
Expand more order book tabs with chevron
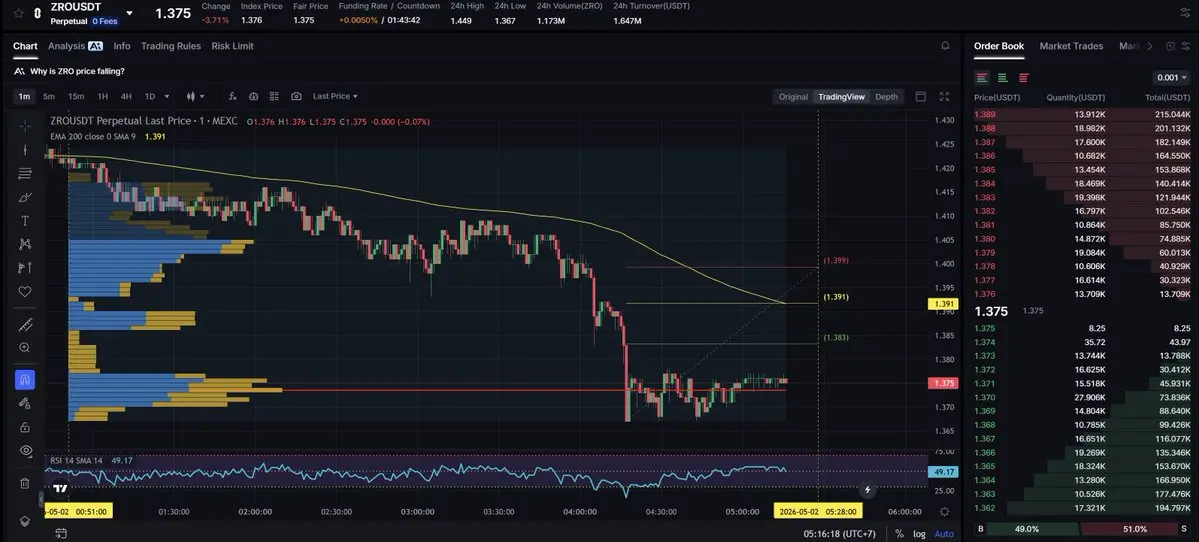pyautogui.click(x=1149, y=46)
